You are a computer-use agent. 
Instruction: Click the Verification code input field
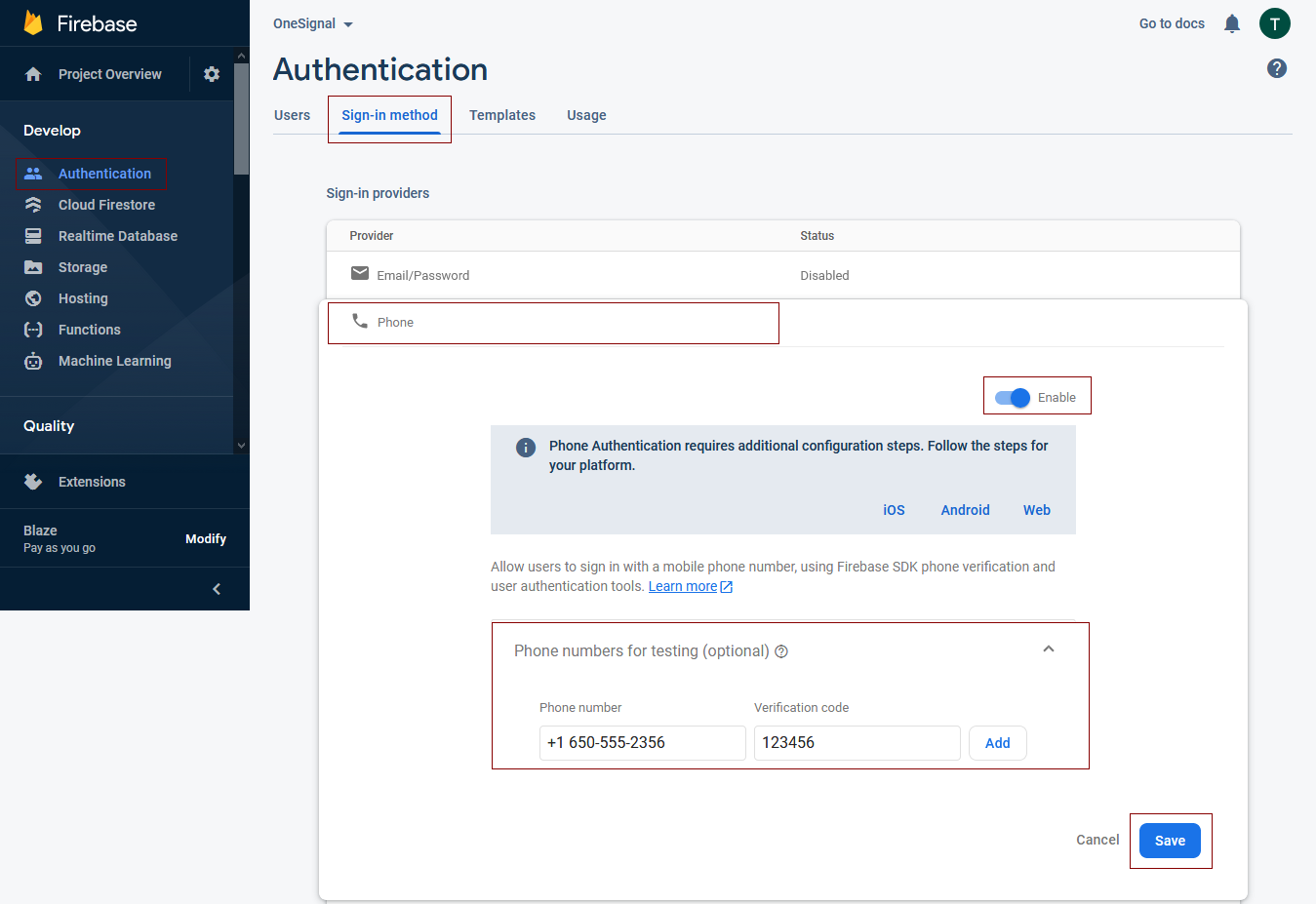pyautogui.click(x=857, y=743)
